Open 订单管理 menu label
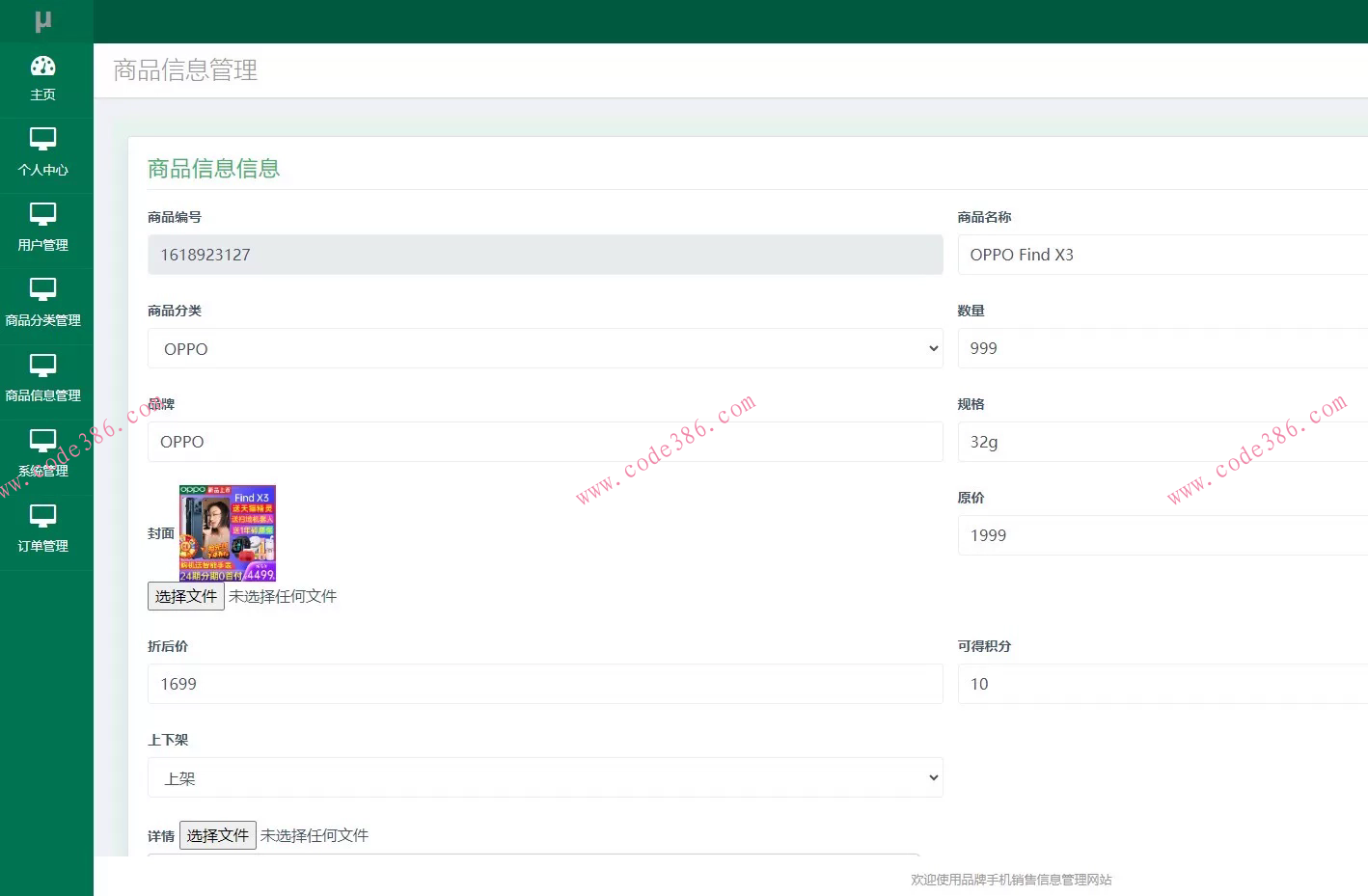The height and width of the screenshot is (896, 1368). [43, 546]
